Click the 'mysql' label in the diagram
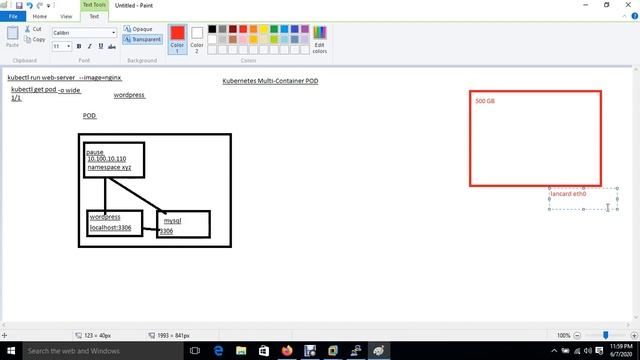Viewport: 640px width, 360px height. (172, 221)
